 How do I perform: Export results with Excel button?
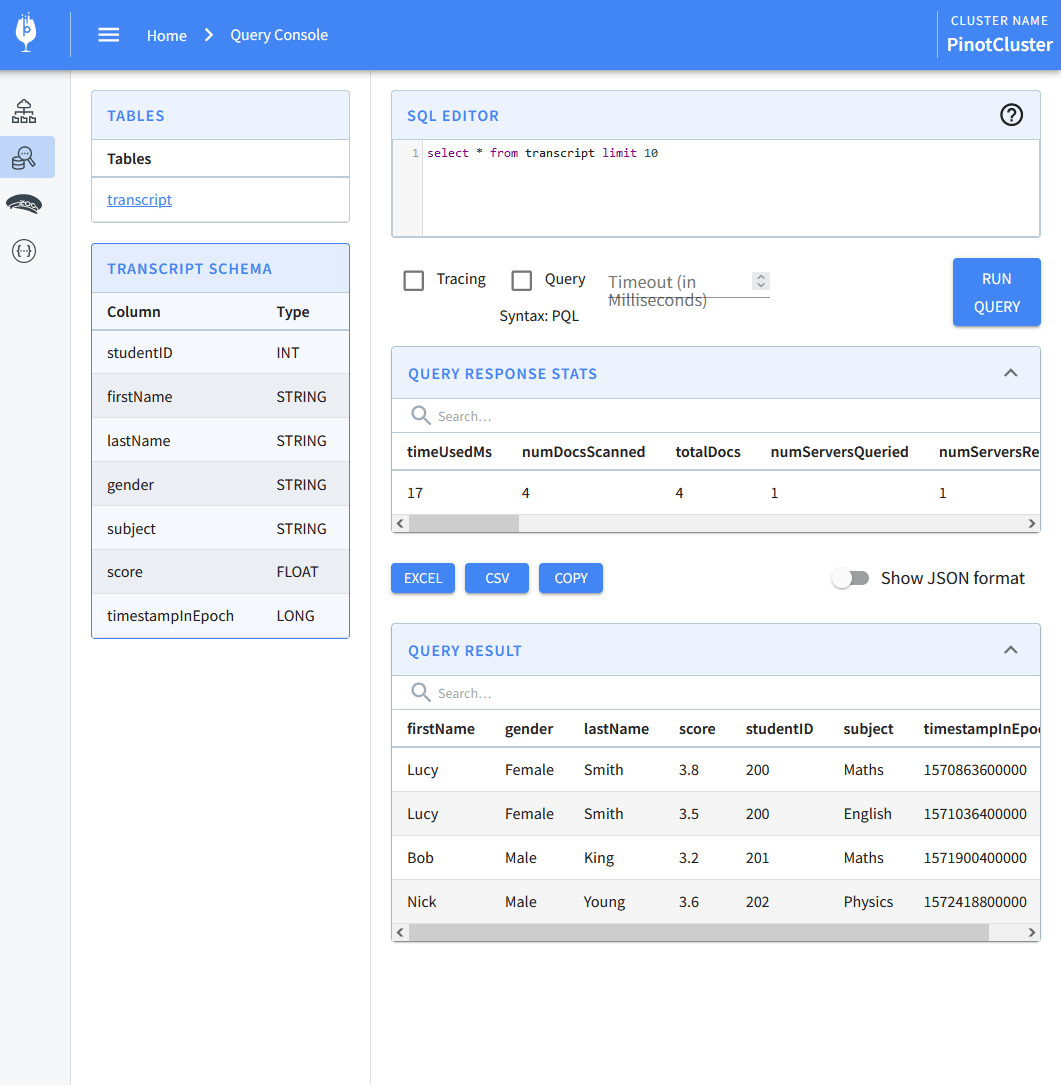click(423, 578)
